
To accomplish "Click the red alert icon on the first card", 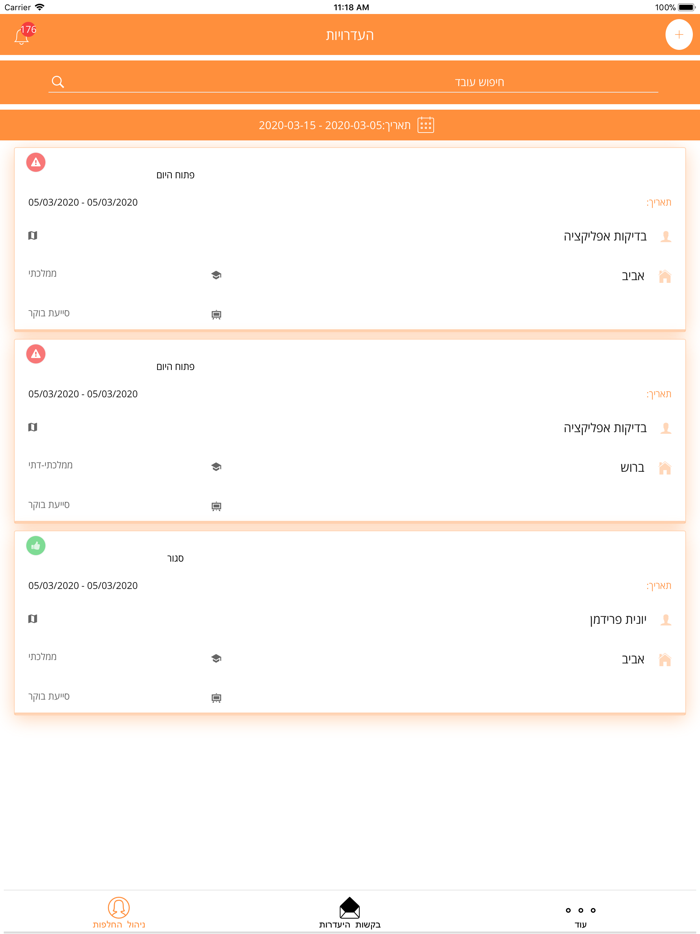I will pos(36,162).
